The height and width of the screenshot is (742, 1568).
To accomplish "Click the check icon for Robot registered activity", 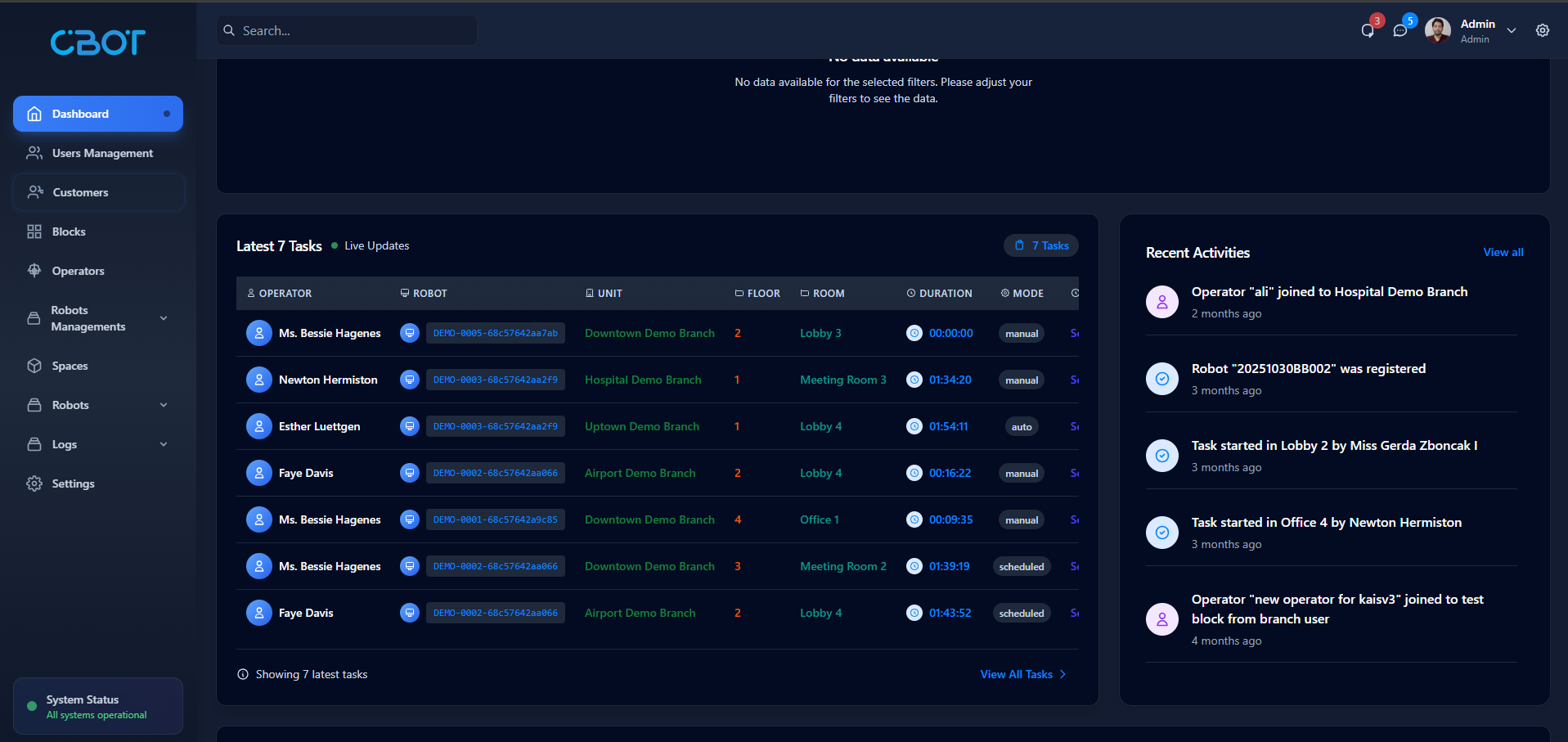I will (x=1161, y=378).
